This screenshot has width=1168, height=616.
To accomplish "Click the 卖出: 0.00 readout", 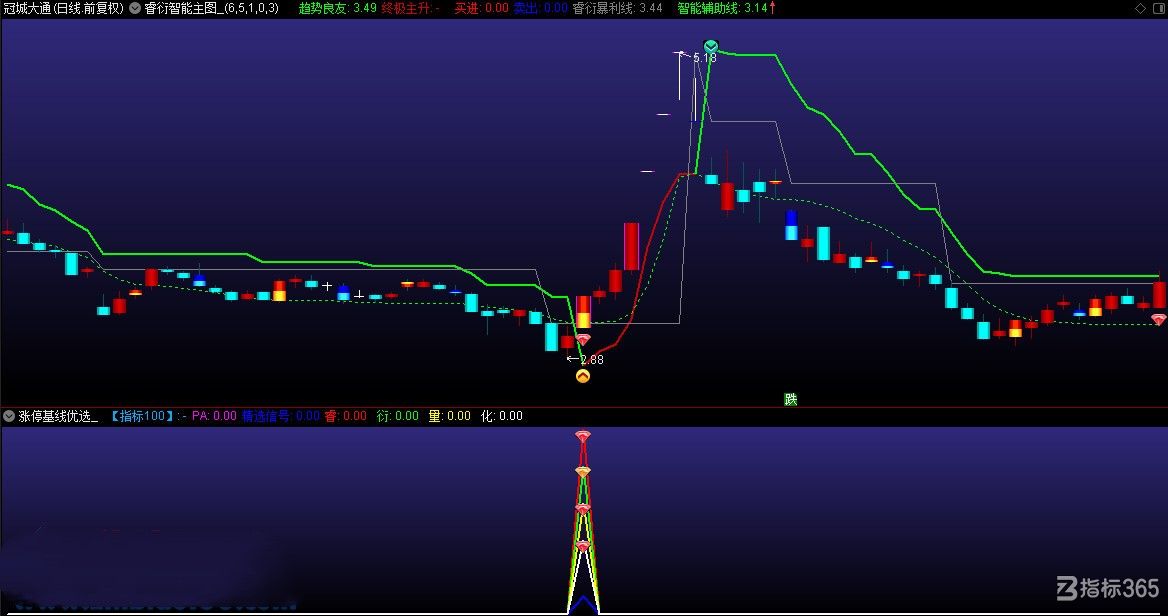I will [x=541, y=8].
